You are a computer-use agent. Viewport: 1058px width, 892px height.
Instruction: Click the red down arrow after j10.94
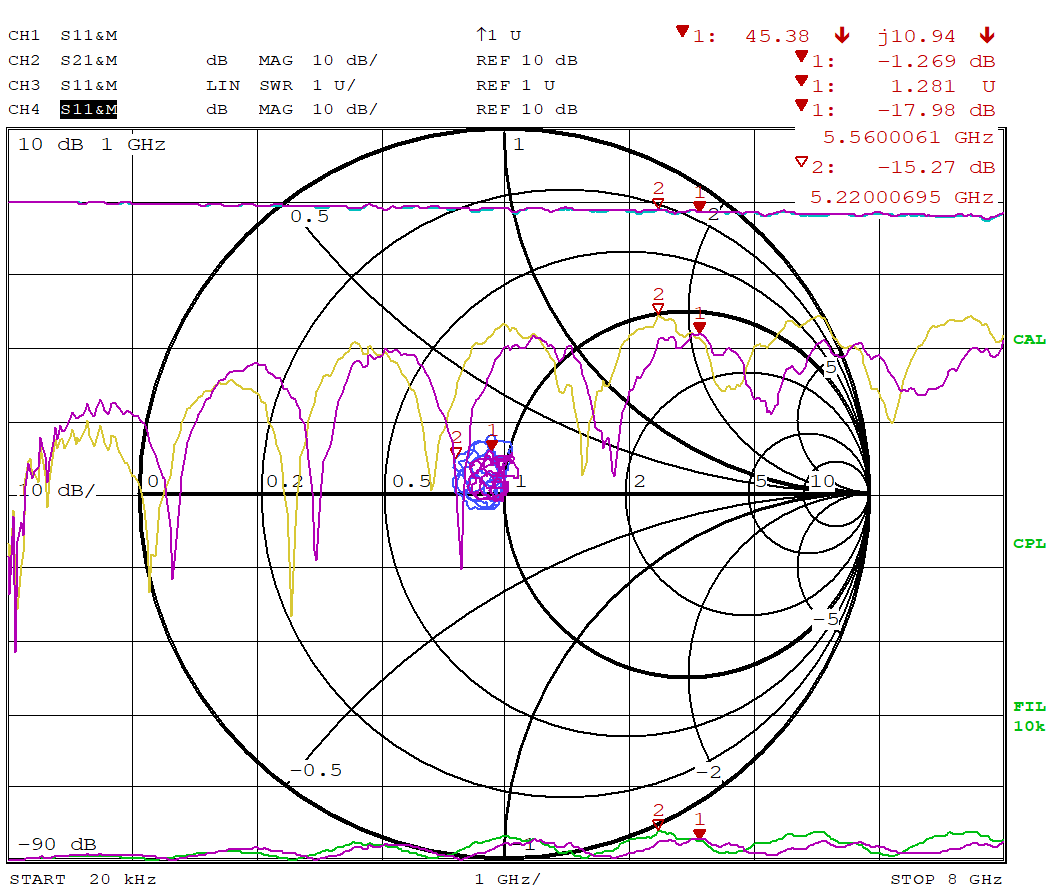[986, 35]
